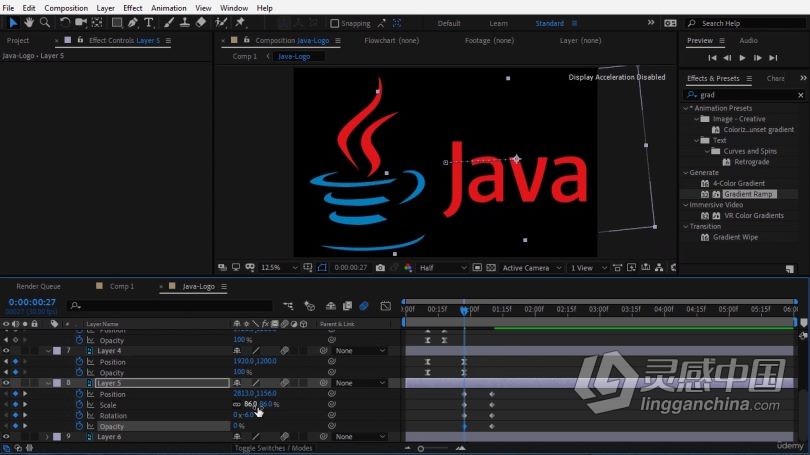This screenshot has width=810, height=455.
Task: Select the Brush tool
Action: click(169, 23)
